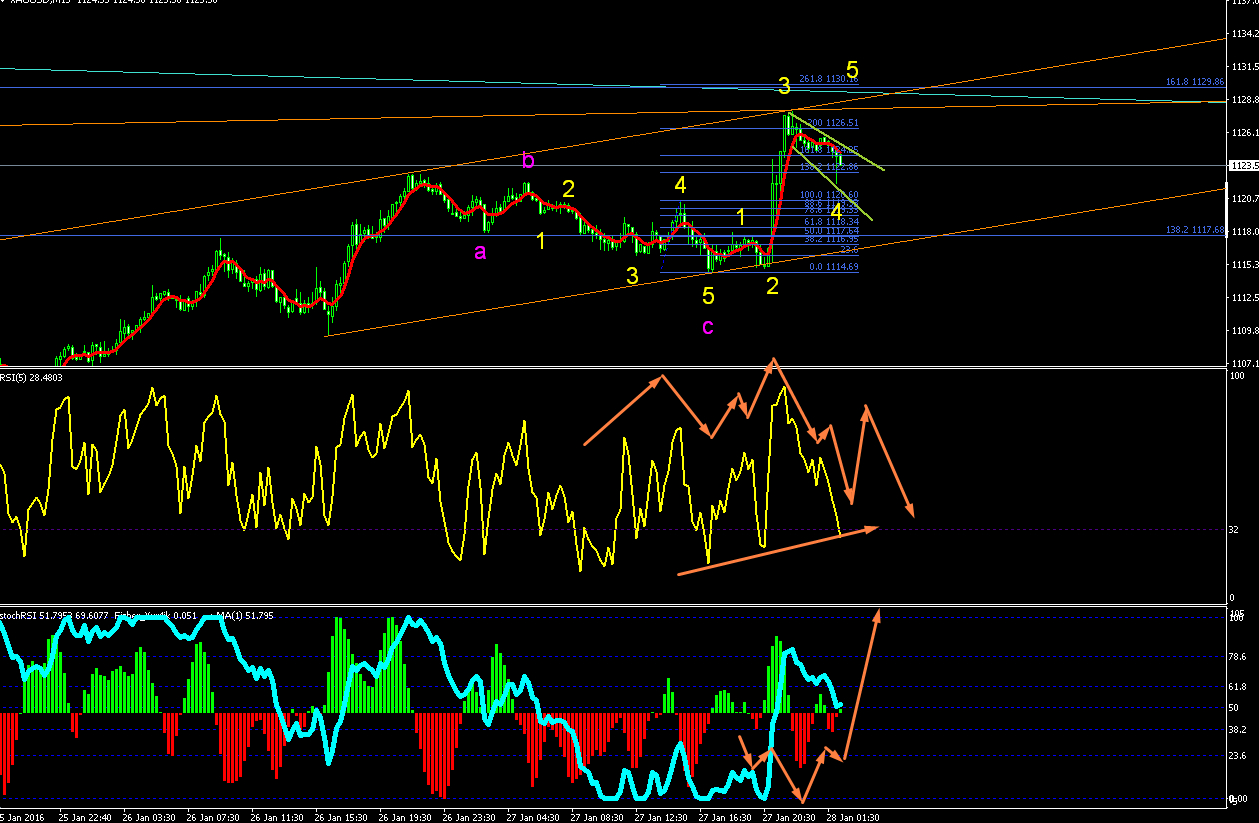The height and width of the screenshot is (823, 1259).
Task: Click price axis value 1115.3
Action: click(x=1246, y=265)
